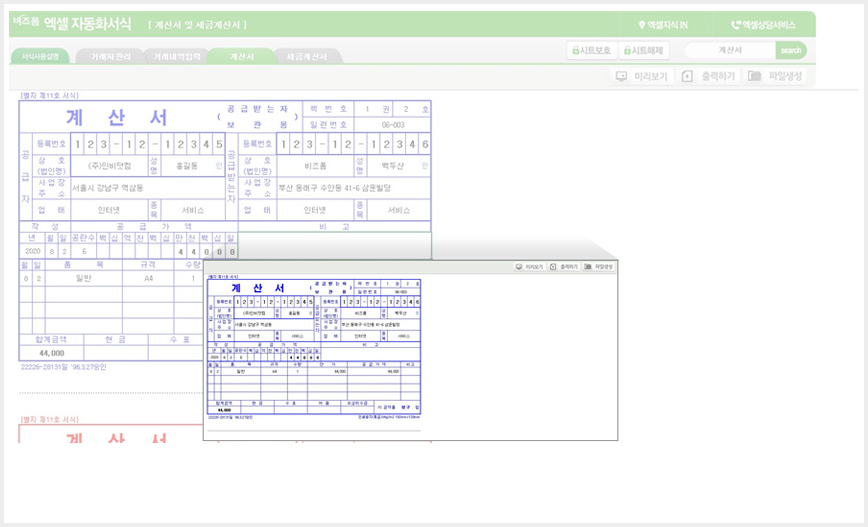Select the recipient company cell 비즈폼
Screen dimensions: 868x527
point(316,166)
